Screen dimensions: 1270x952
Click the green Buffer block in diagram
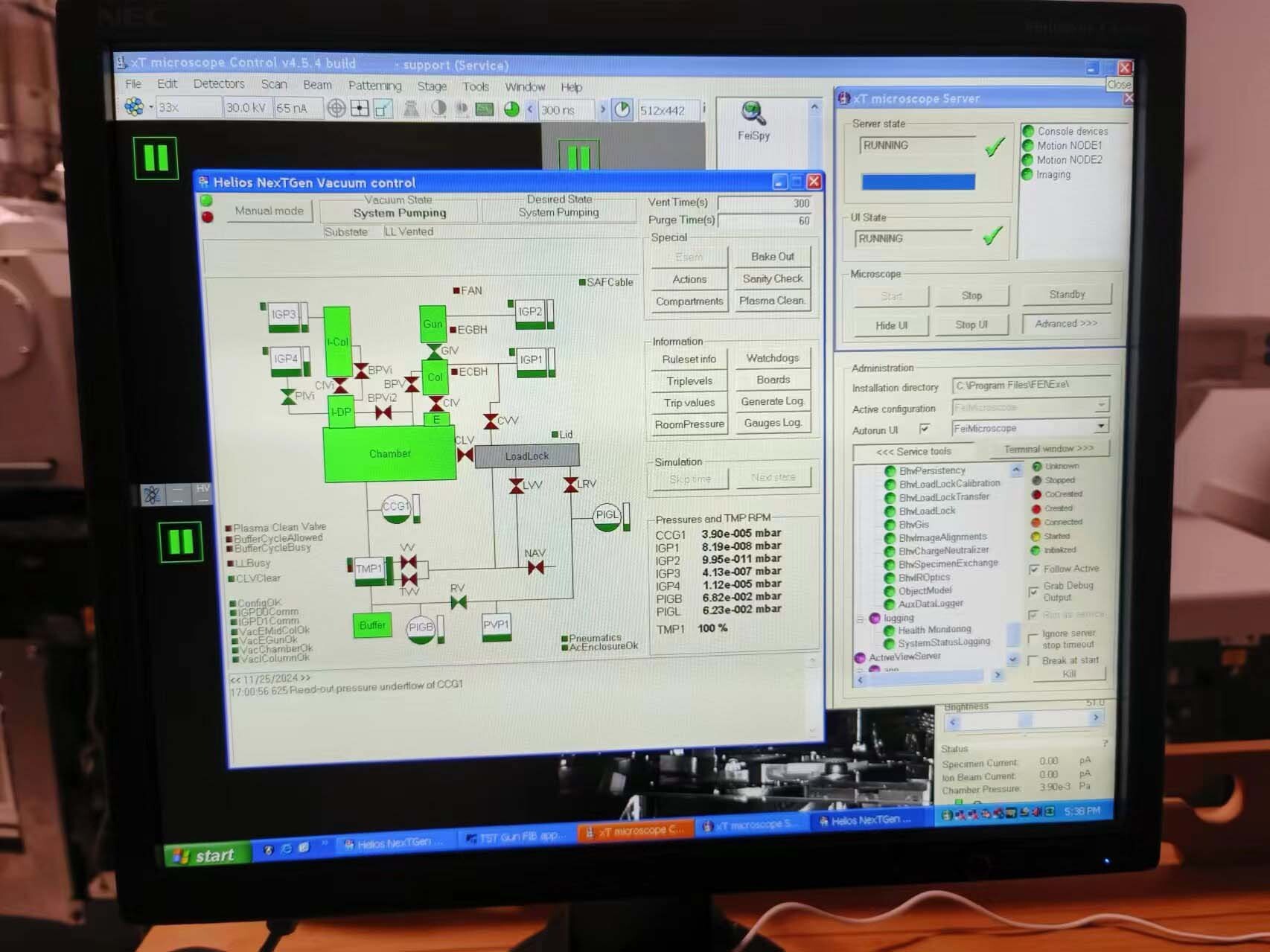click(372, 625)
